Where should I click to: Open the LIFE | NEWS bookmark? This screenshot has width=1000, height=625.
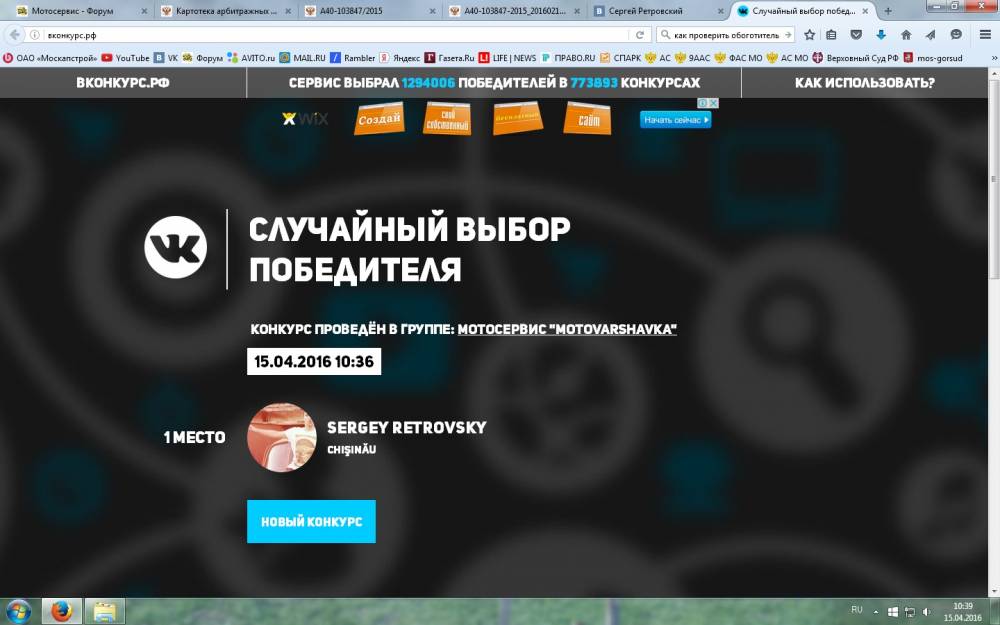[508, 58]
